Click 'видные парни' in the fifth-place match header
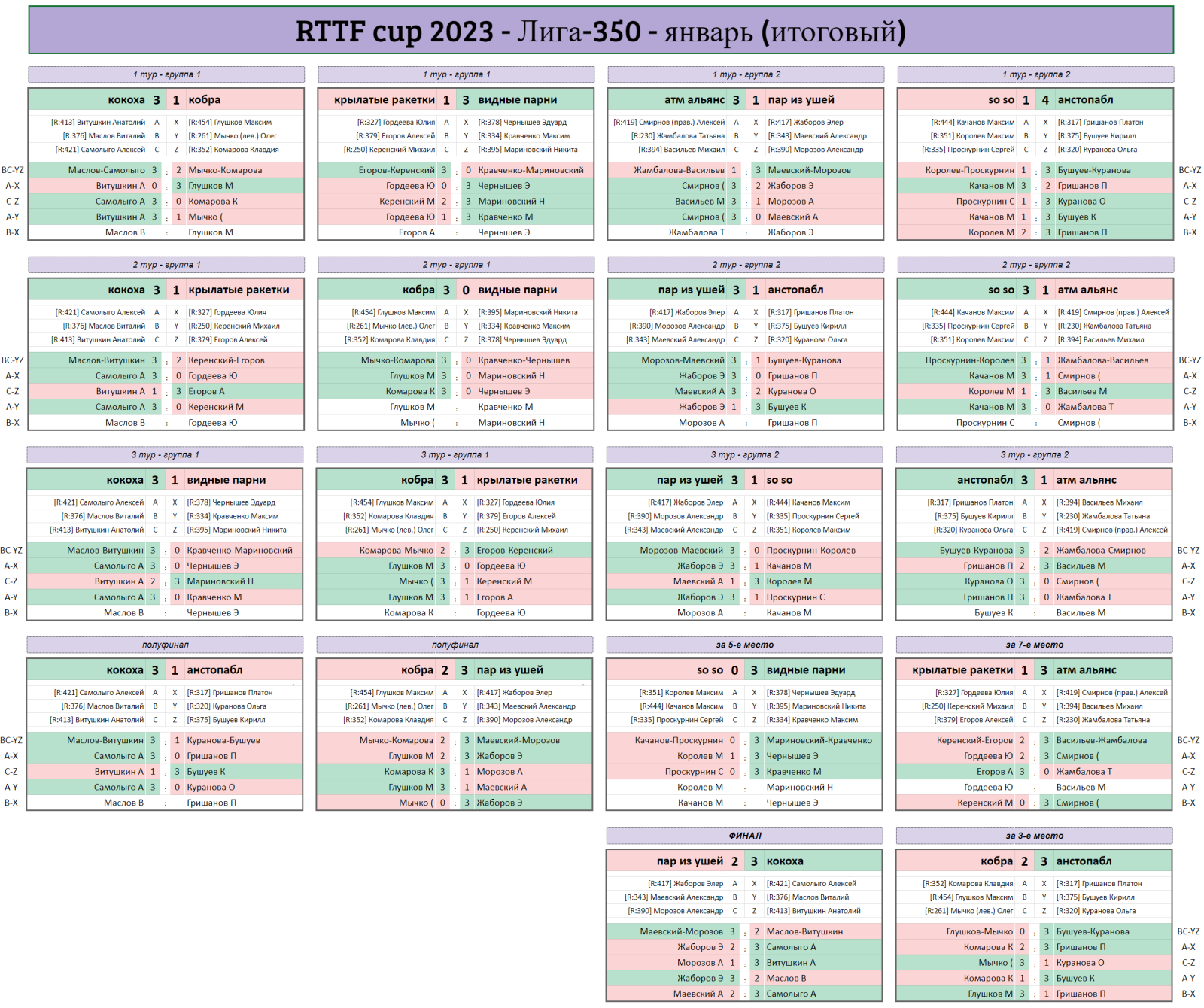This screenshot has height=1008, width=1204. click(806, 669)
